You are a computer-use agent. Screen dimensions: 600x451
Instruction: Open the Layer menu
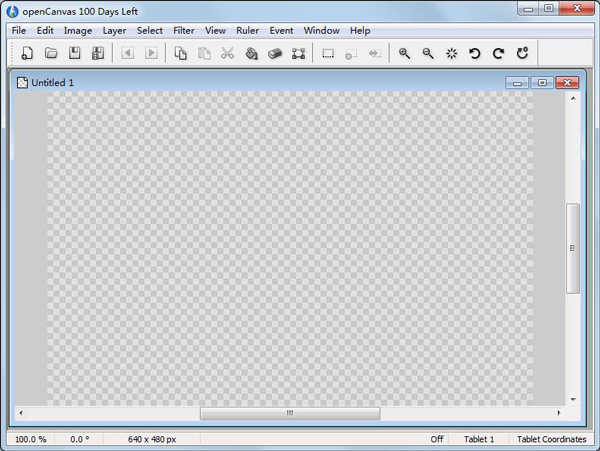coord(114,31)
